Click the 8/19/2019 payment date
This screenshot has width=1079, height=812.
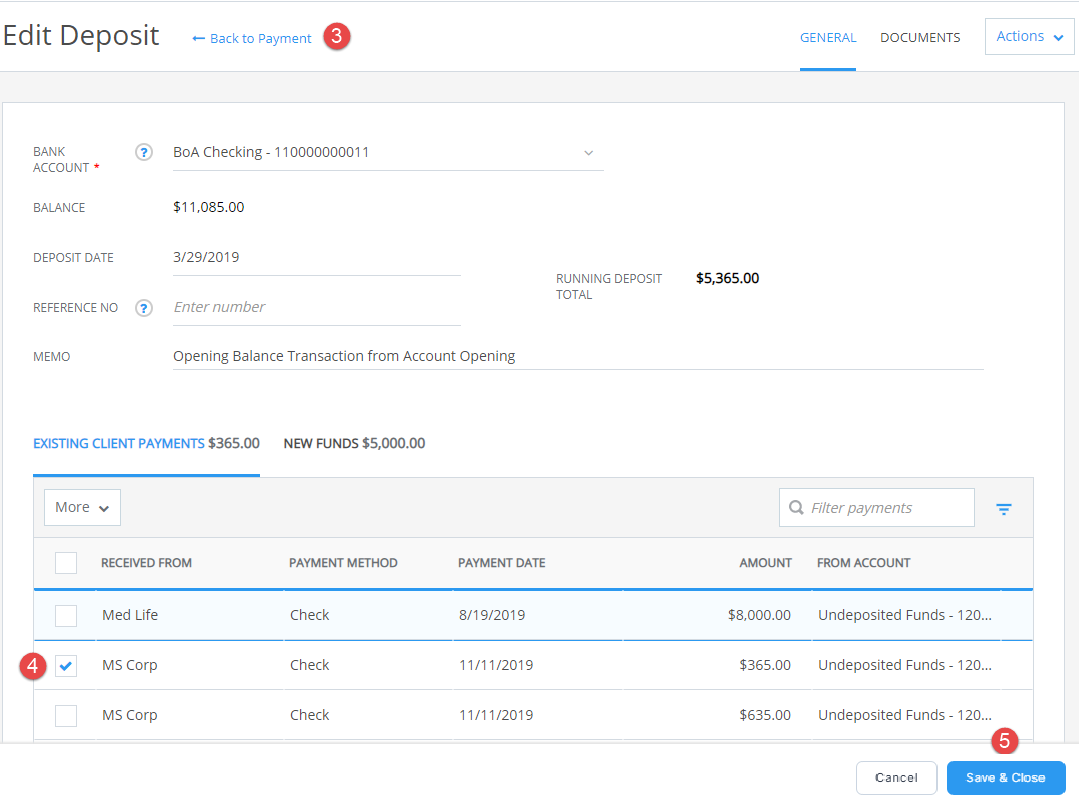(492, 615)
